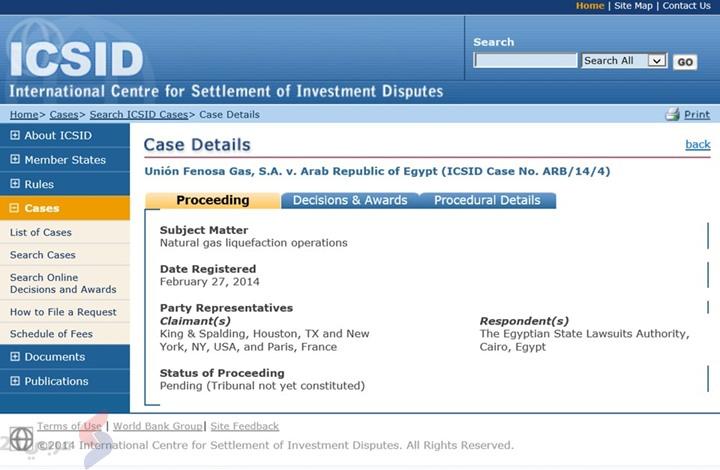This screenshot has height=470, width=720.
Task: Expand the Member States section
Action: pos(15,160)
